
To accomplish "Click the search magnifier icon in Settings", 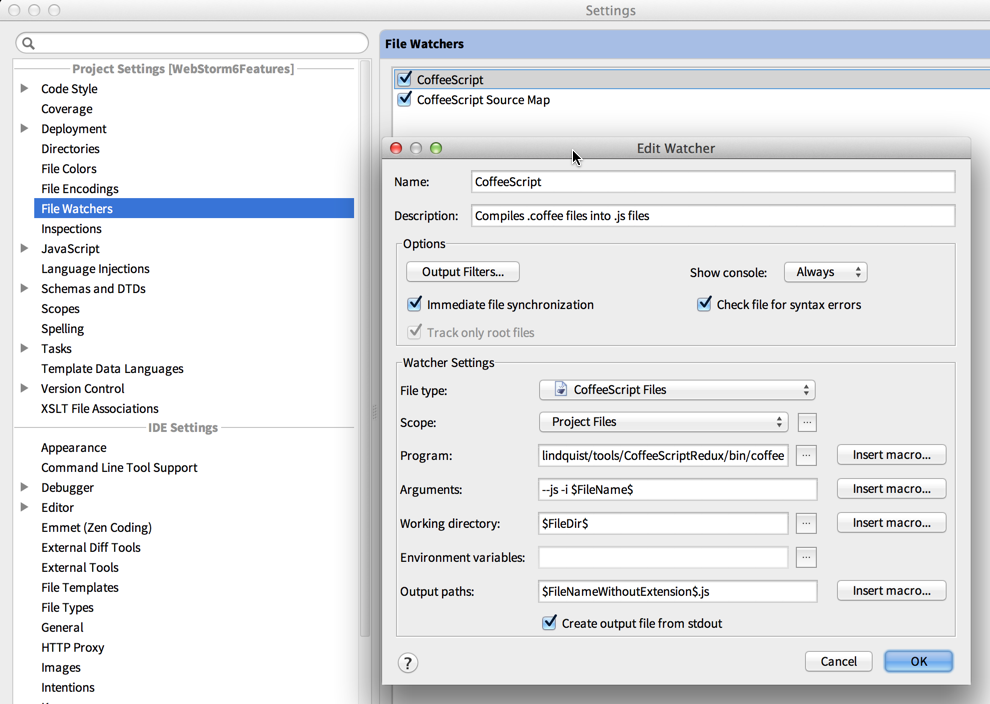I will click(28, 43).
